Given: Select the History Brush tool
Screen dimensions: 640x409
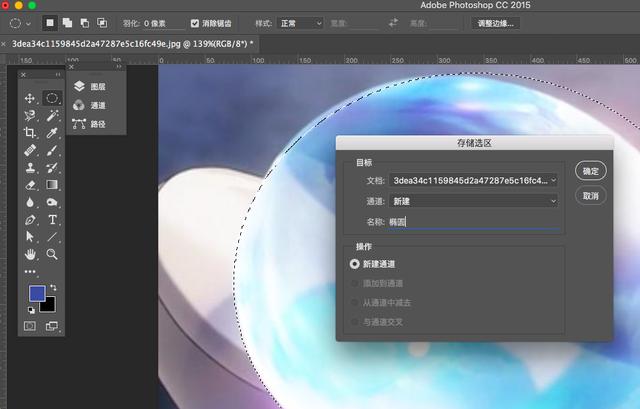Looking at the screenshot, I should (x=52, y=167).
